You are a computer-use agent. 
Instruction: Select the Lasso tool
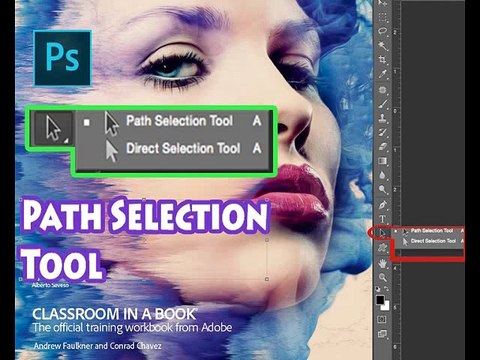(383, 31)
